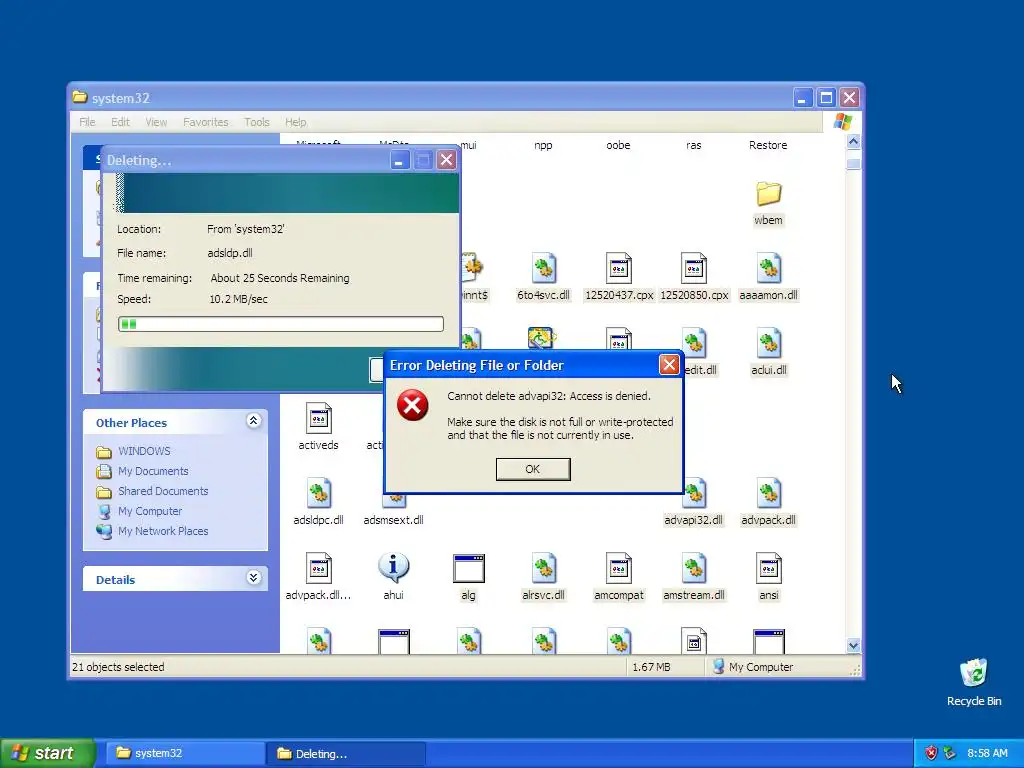Close the Error Deleting File dialog
1024x768 pixels.
tap(669, 364)
